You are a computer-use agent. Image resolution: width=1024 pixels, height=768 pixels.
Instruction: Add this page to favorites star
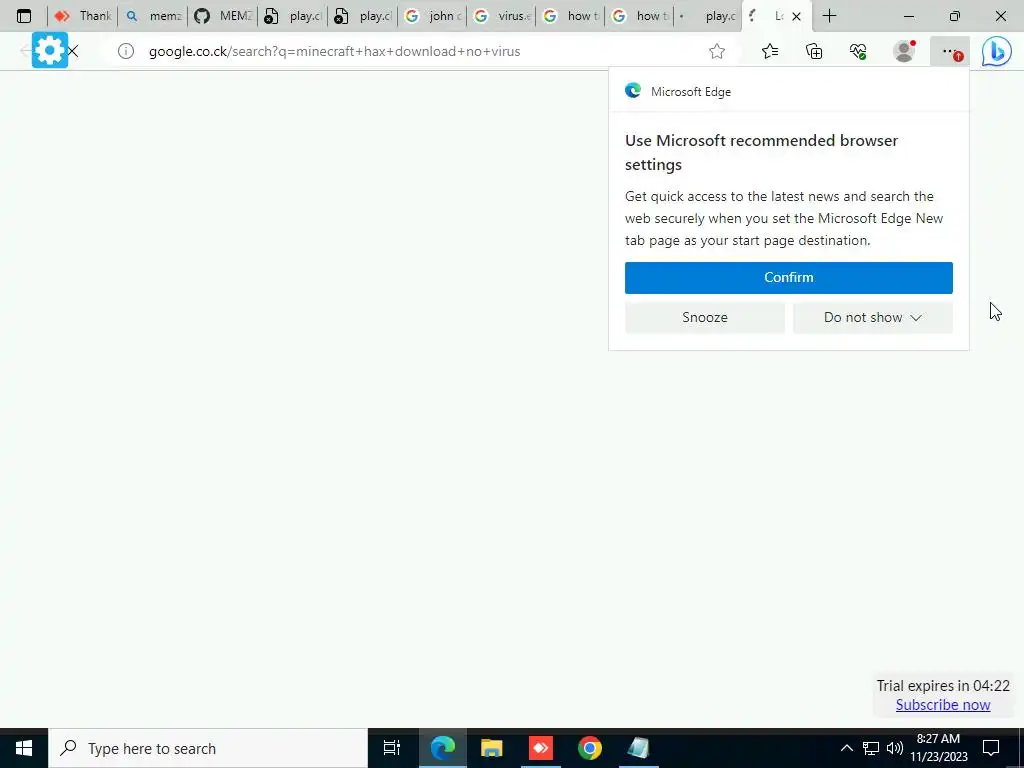(x=717, y=51)
